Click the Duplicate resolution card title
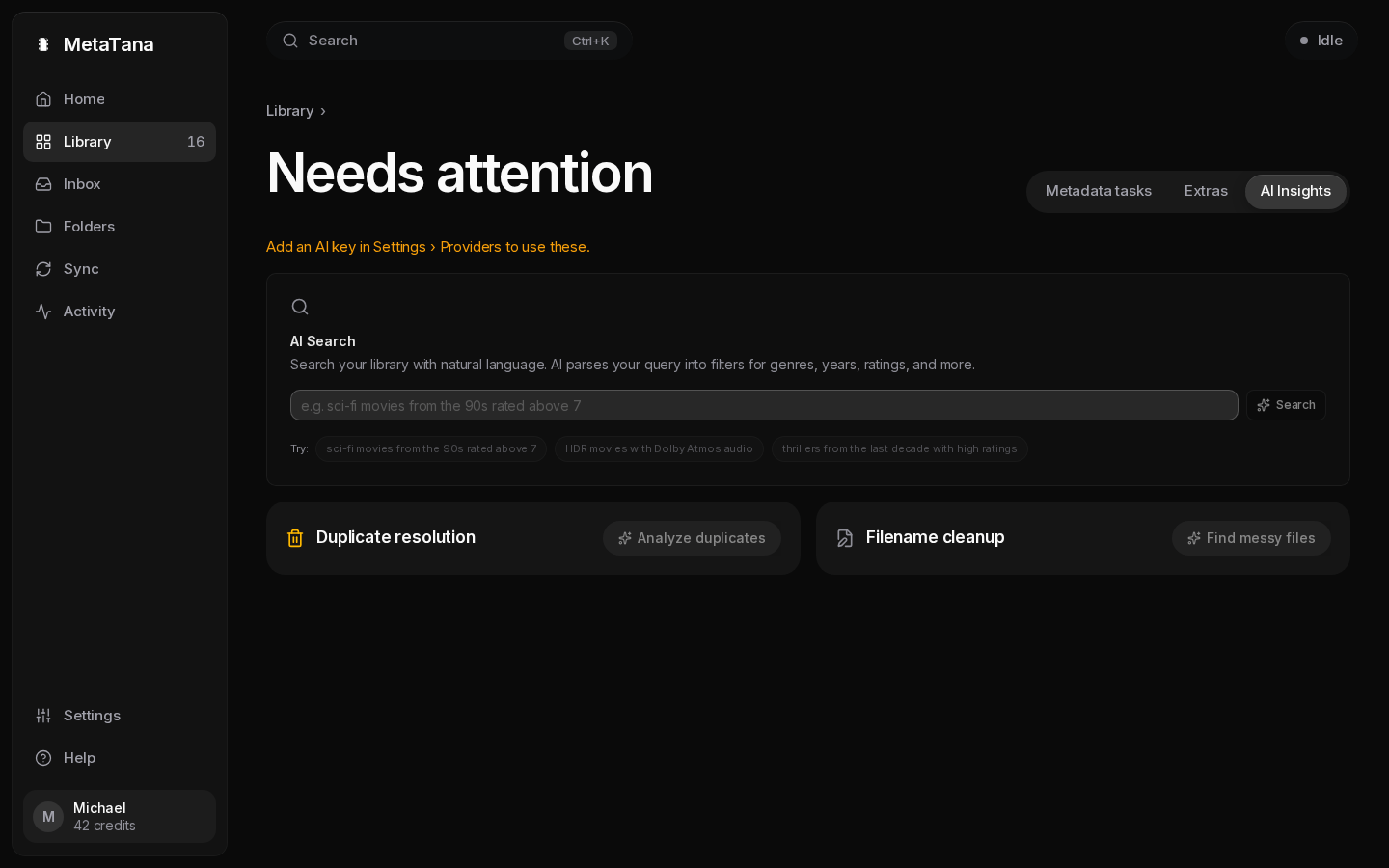The height and width of the screenshot is (868, 1389). click(395, 537)
